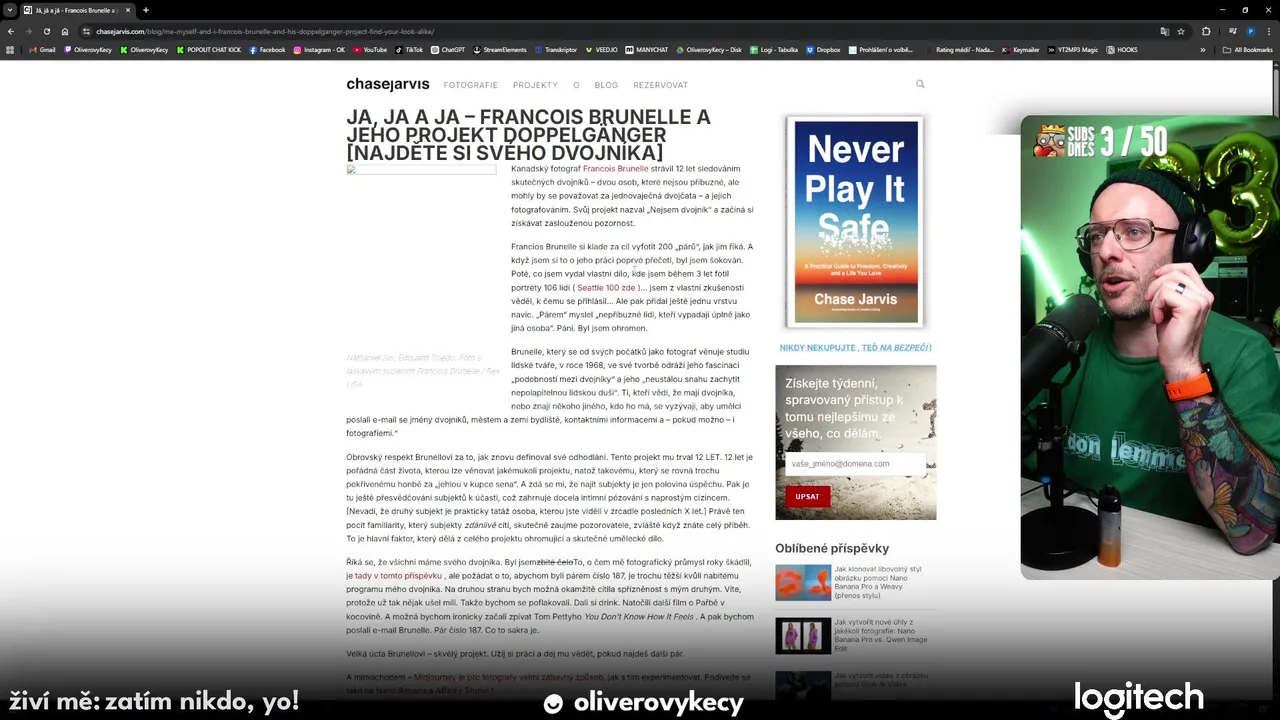
Task: Open the StreamElements bookmark
Action: click(x=500, y=49)
